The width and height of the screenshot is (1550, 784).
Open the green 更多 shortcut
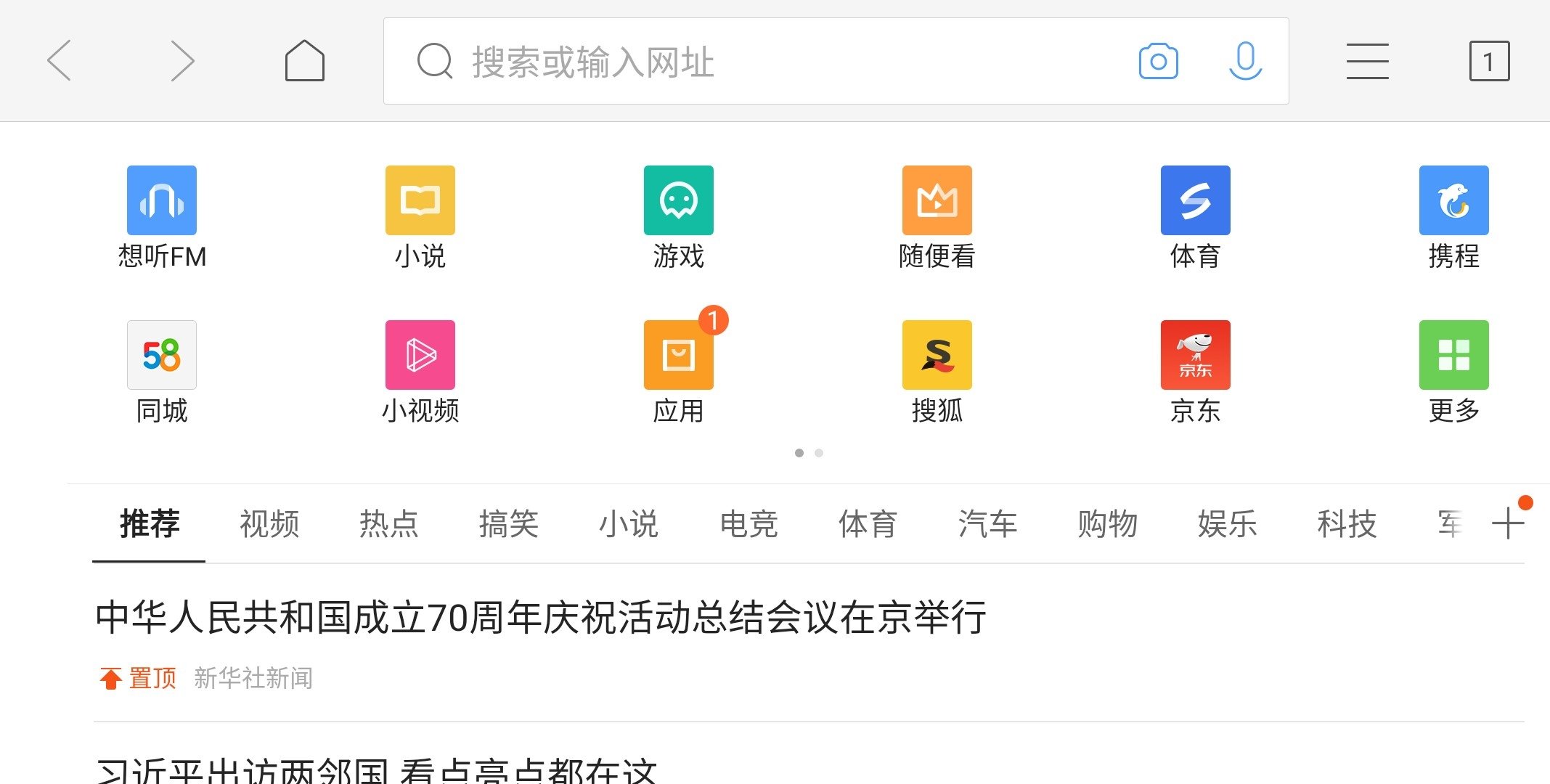(1454, 372)
